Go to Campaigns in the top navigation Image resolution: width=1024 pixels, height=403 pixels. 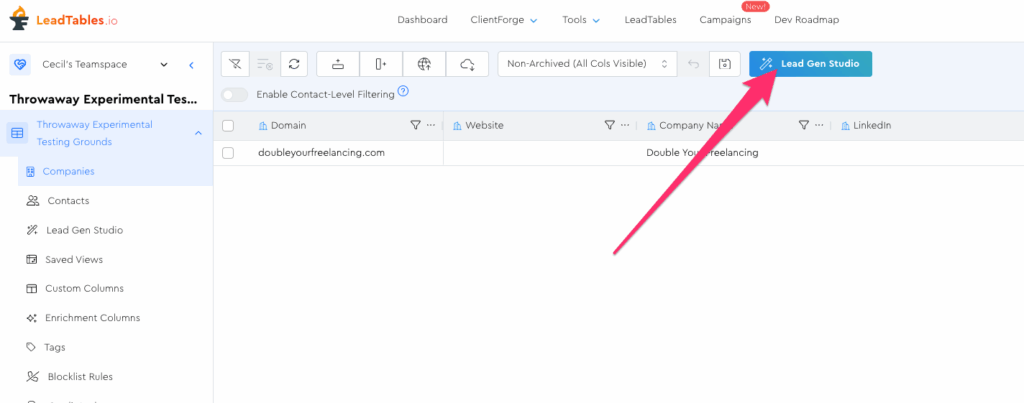click(x=725, y=19)
